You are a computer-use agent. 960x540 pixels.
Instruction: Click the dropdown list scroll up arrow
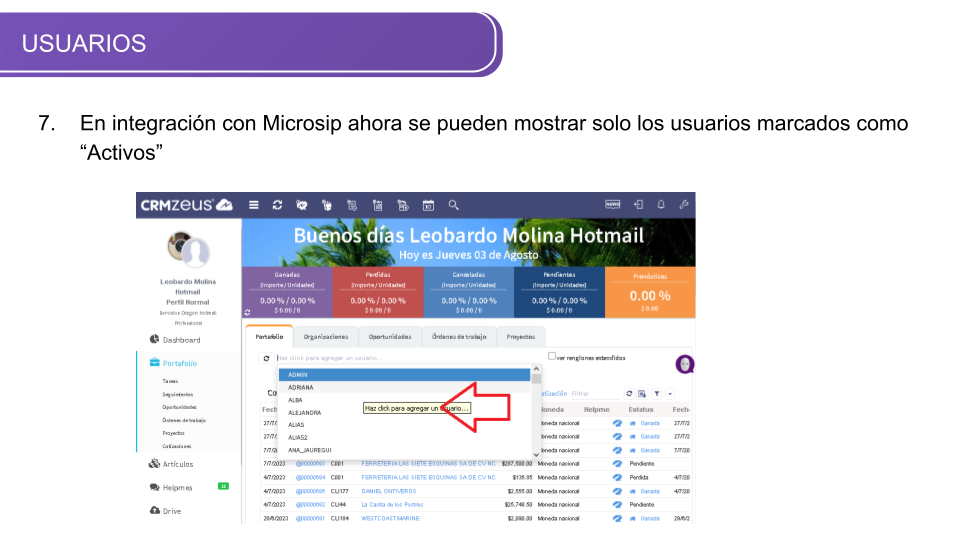[x=536, y=369]
